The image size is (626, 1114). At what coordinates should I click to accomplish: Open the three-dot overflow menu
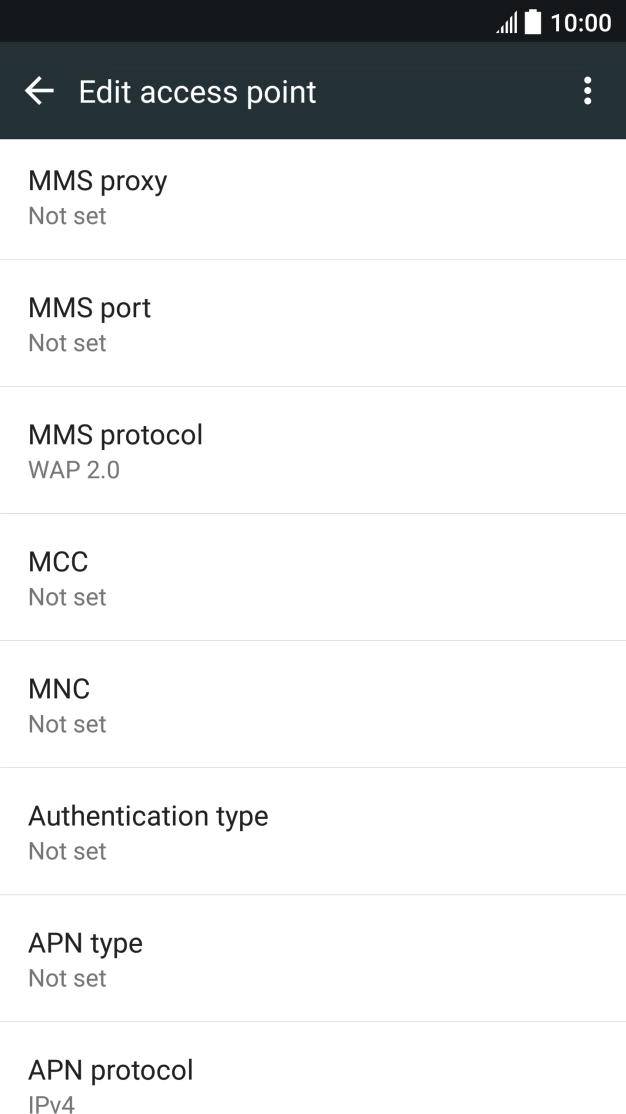coord(587,92)
